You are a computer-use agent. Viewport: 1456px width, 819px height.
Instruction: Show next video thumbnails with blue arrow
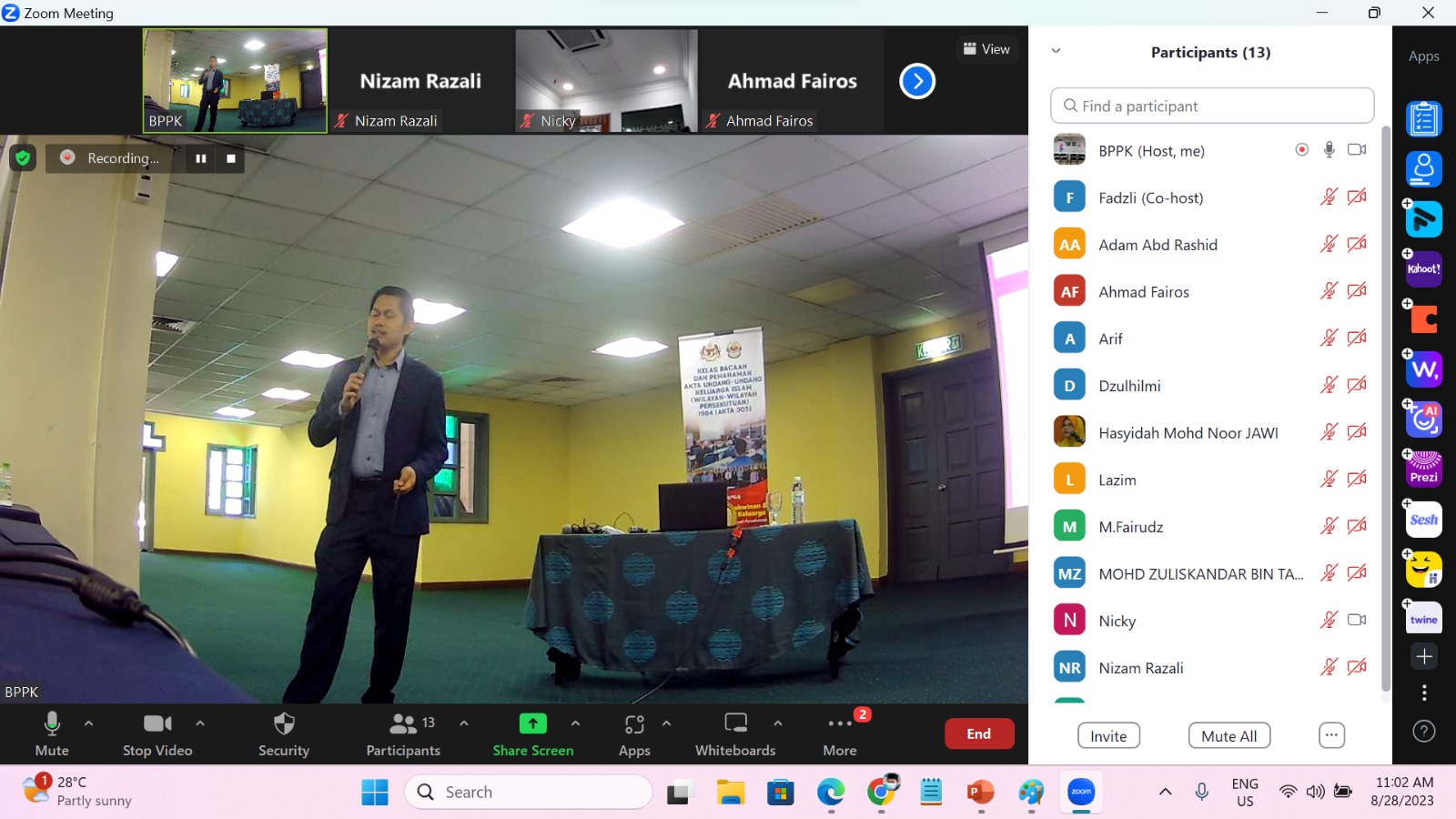point(917,81)
